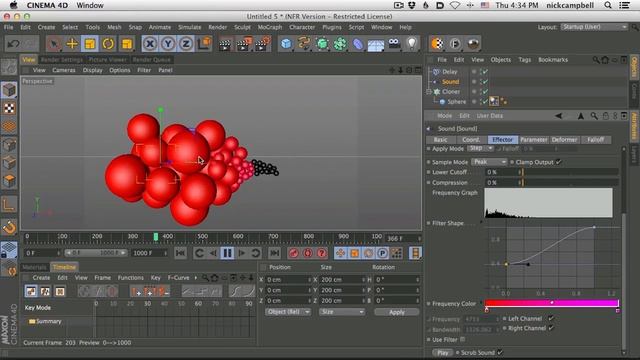Click the Frequency Color gradient bar
Screen dimensions: 640x360
[552, 303]
